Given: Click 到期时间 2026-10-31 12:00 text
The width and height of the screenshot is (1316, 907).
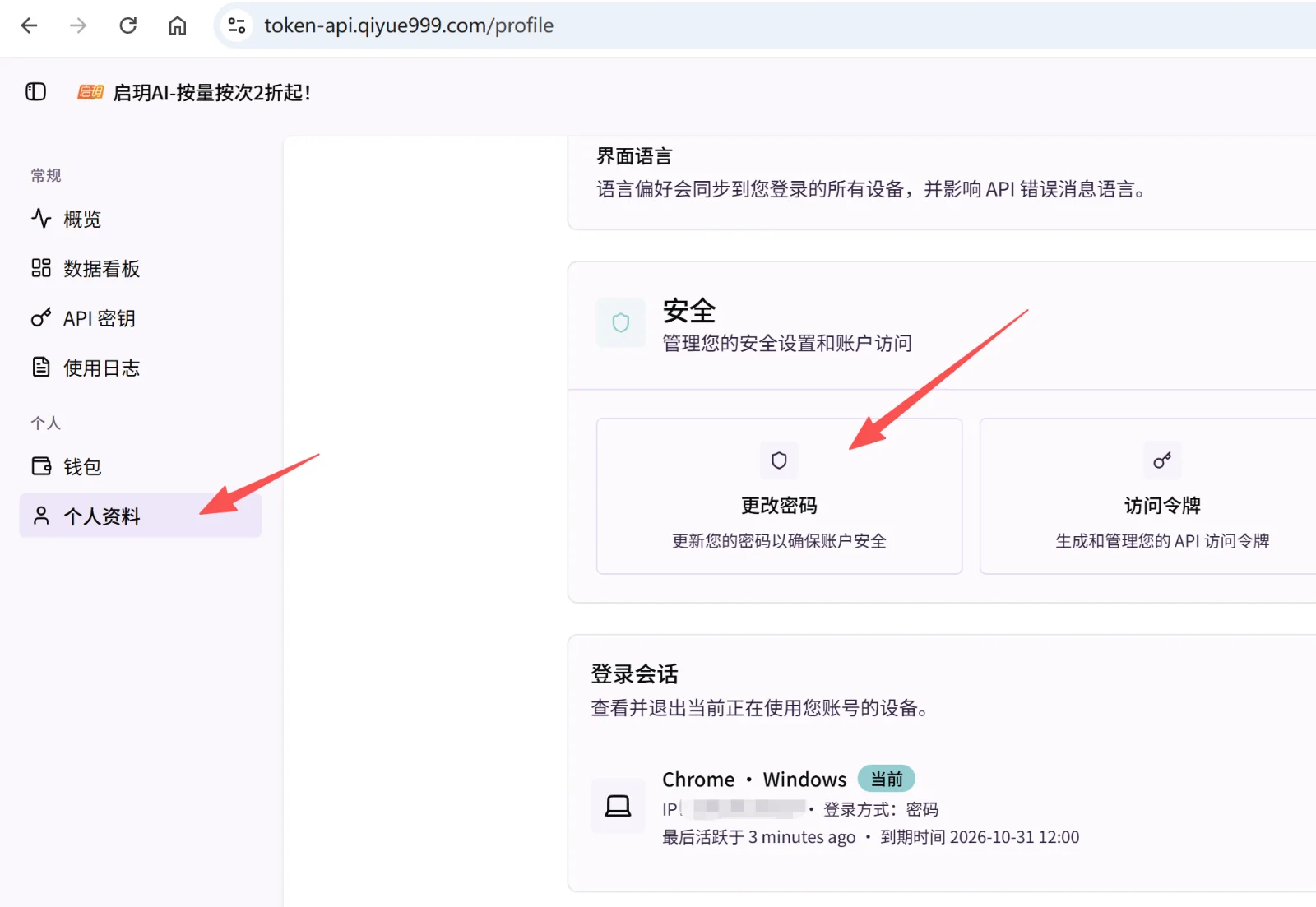Looking at the screenshot, I should click(x=980, y=837).
